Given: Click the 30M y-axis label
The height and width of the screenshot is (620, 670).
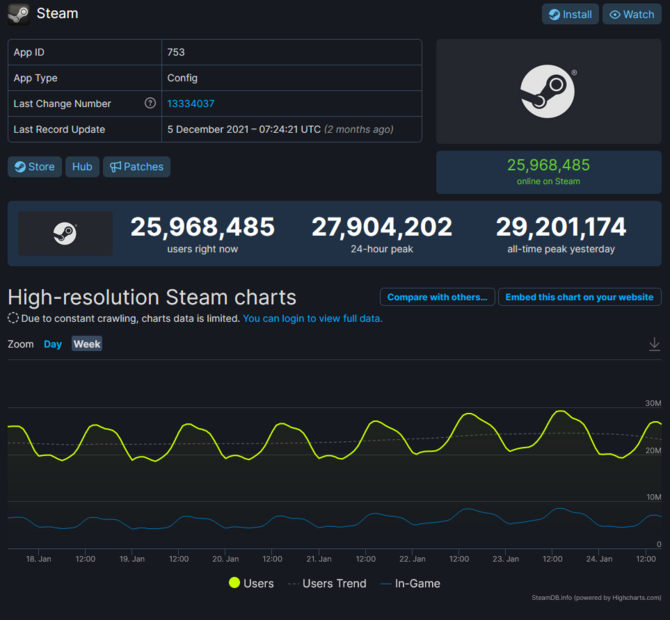Looking at the screenshot, I should (653, 403).
